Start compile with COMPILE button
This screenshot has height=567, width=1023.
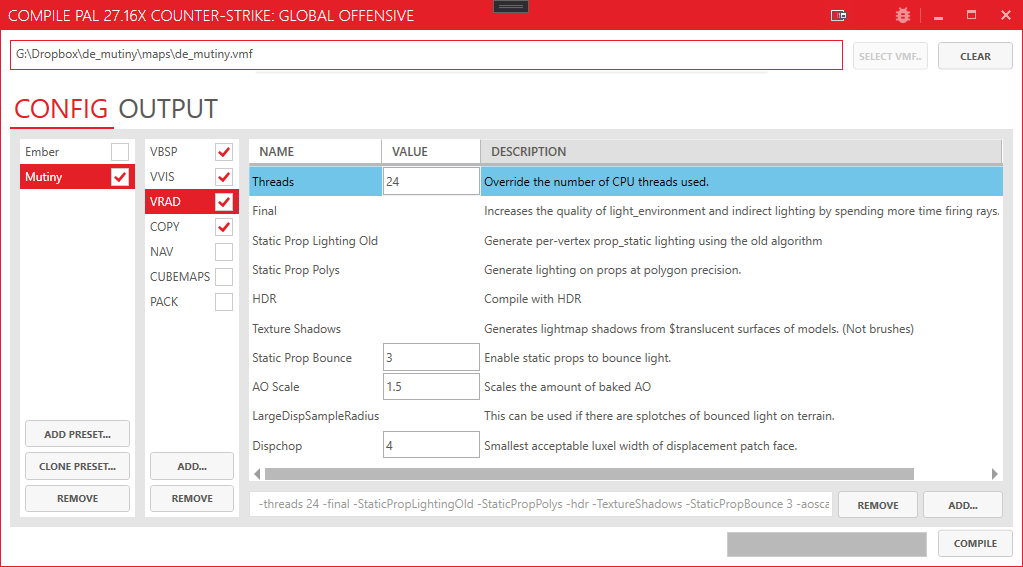[x=975, y=544]
